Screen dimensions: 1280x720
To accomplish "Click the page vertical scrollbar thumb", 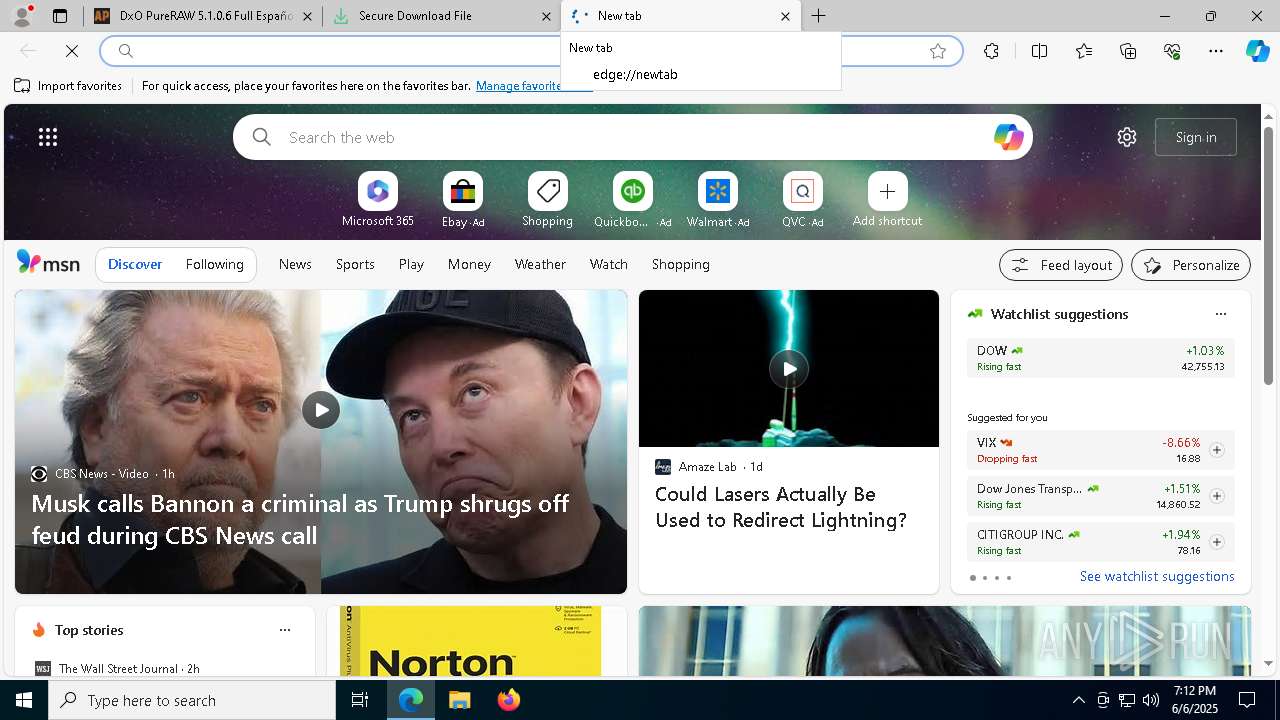I will 1268,255.
